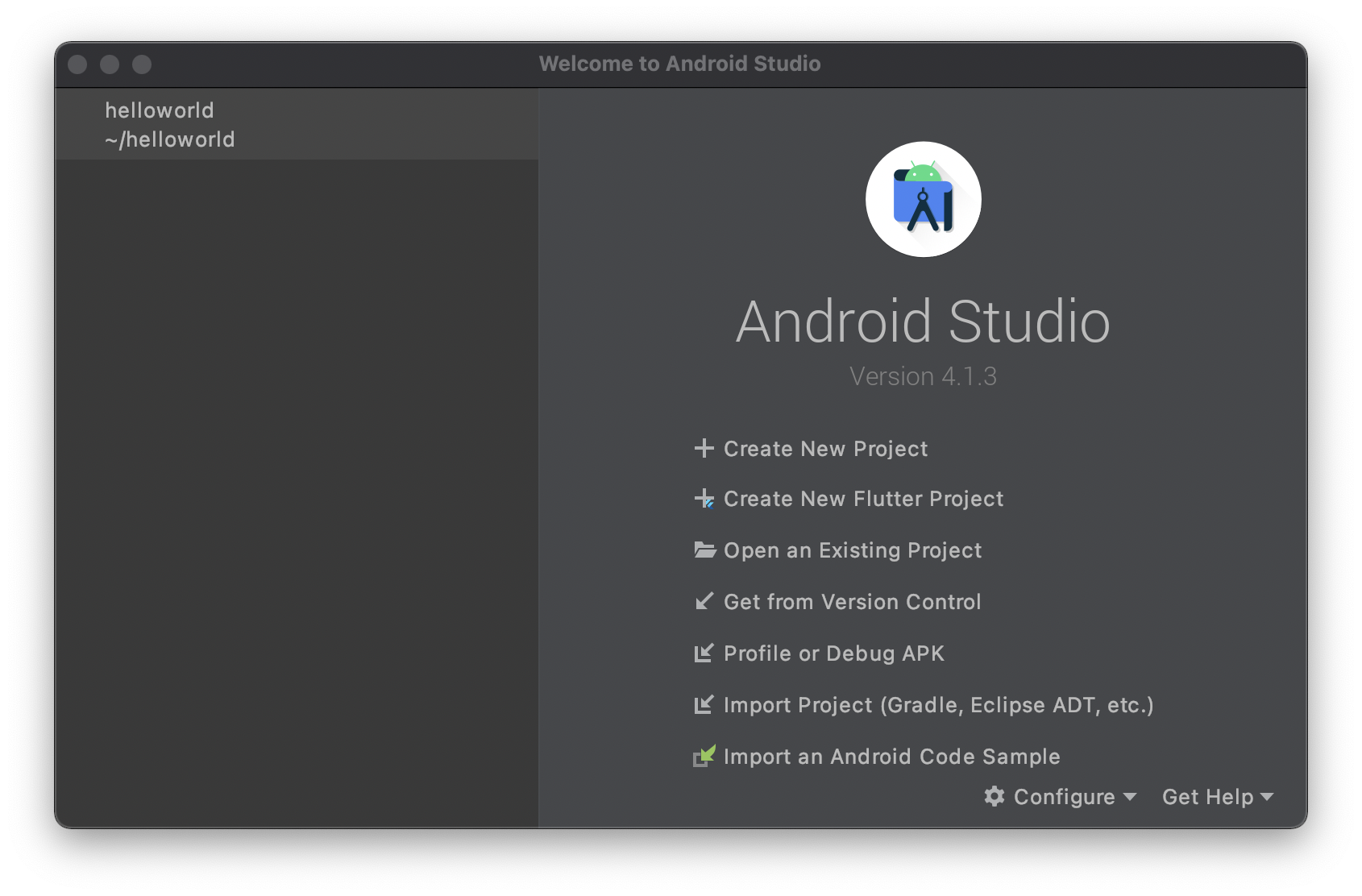Click the Flutter icon next to Create New Flutter Project
Screen dimensions: 1362x896
coord(704,499)
